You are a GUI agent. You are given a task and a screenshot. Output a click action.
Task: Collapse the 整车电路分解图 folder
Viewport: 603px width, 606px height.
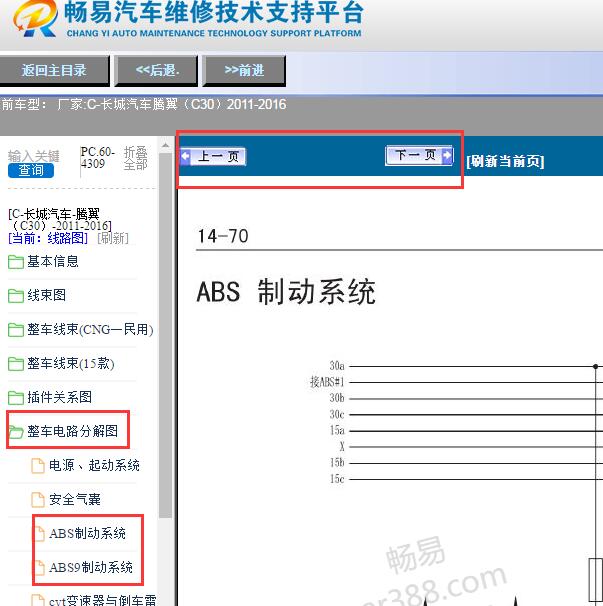point(72,431)
